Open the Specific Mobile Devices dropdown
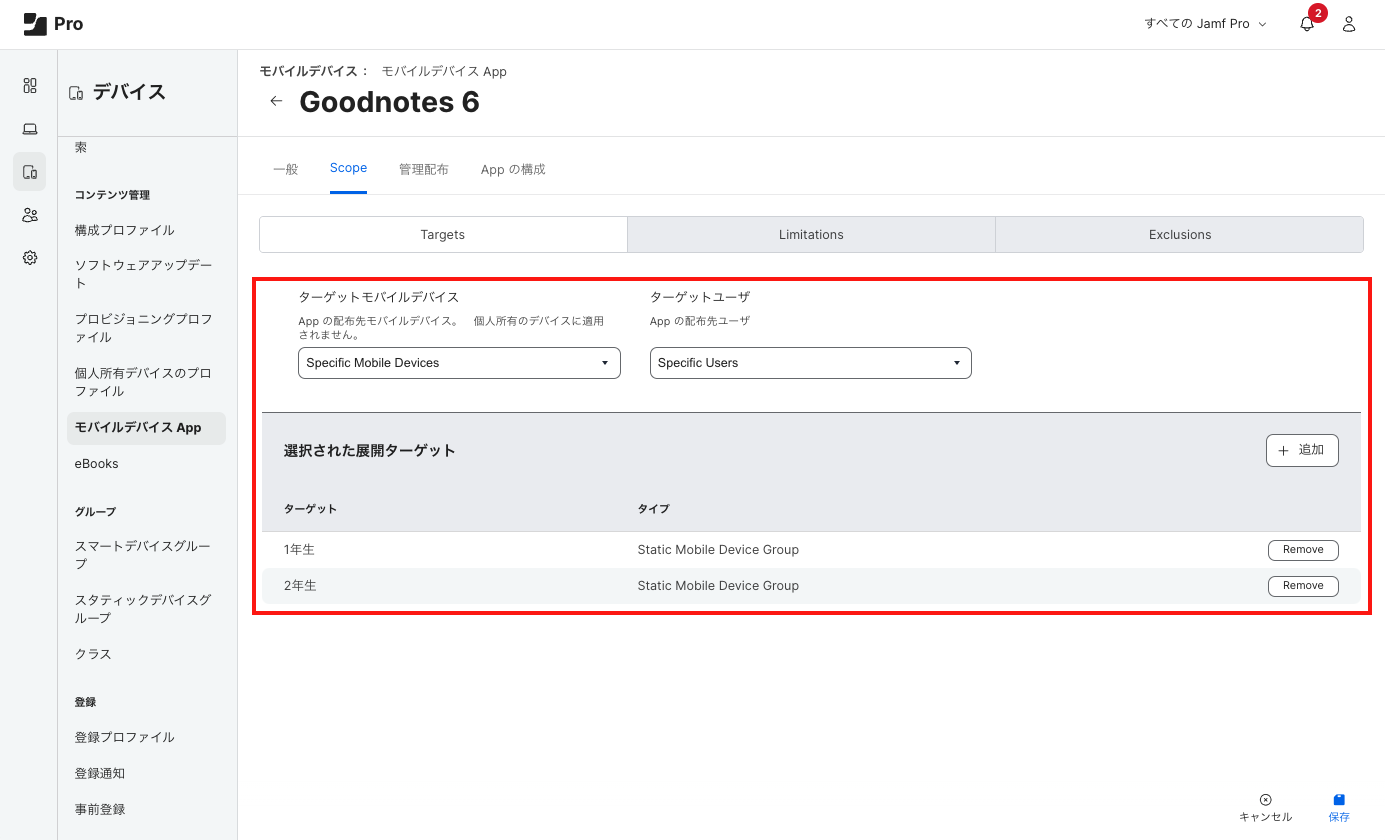Image resolution: width=1385 pixels, height=840 pixels. (x=459, y=363)
